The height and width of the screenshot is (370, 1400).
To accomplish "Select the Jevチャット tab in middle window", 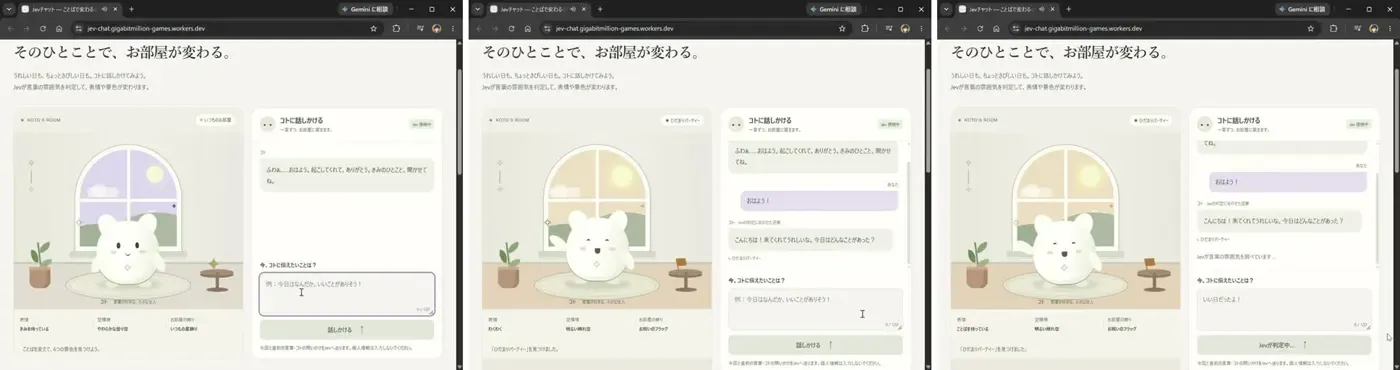I will 534,9.
